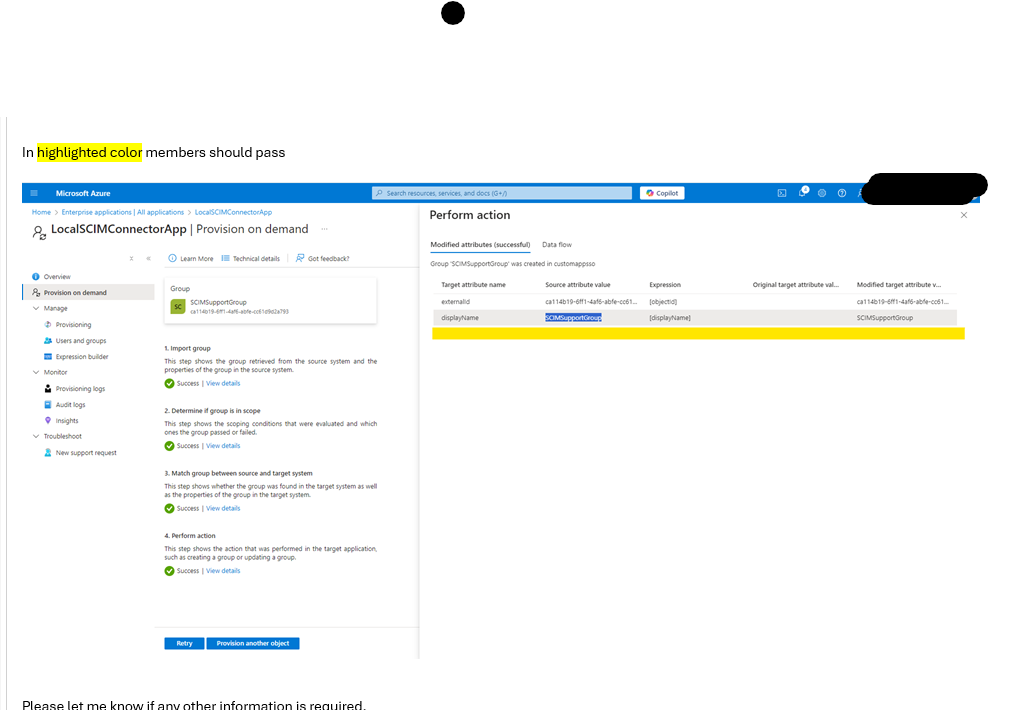1034x710 pixels.
Task: Open Copilot from the top bar
Action: pos(662,193)
